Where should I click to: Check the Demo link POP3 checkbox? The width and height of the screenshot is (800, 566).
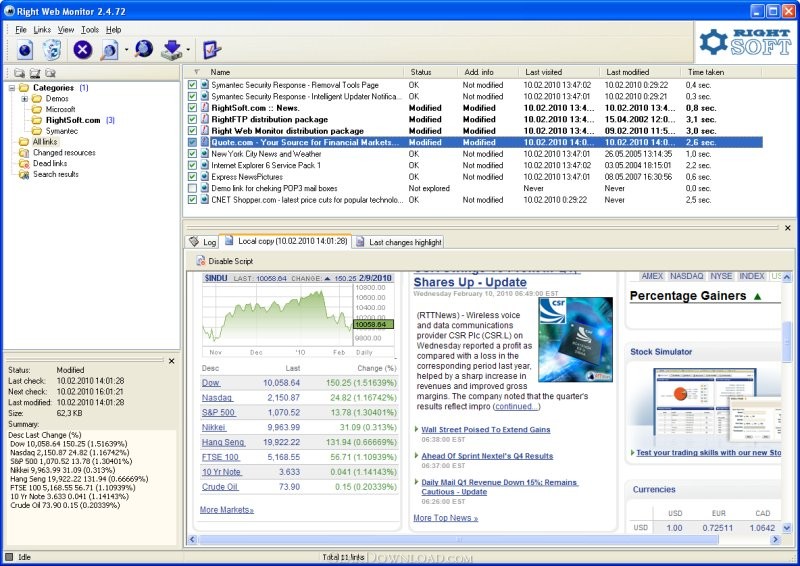tap(192, 188)
